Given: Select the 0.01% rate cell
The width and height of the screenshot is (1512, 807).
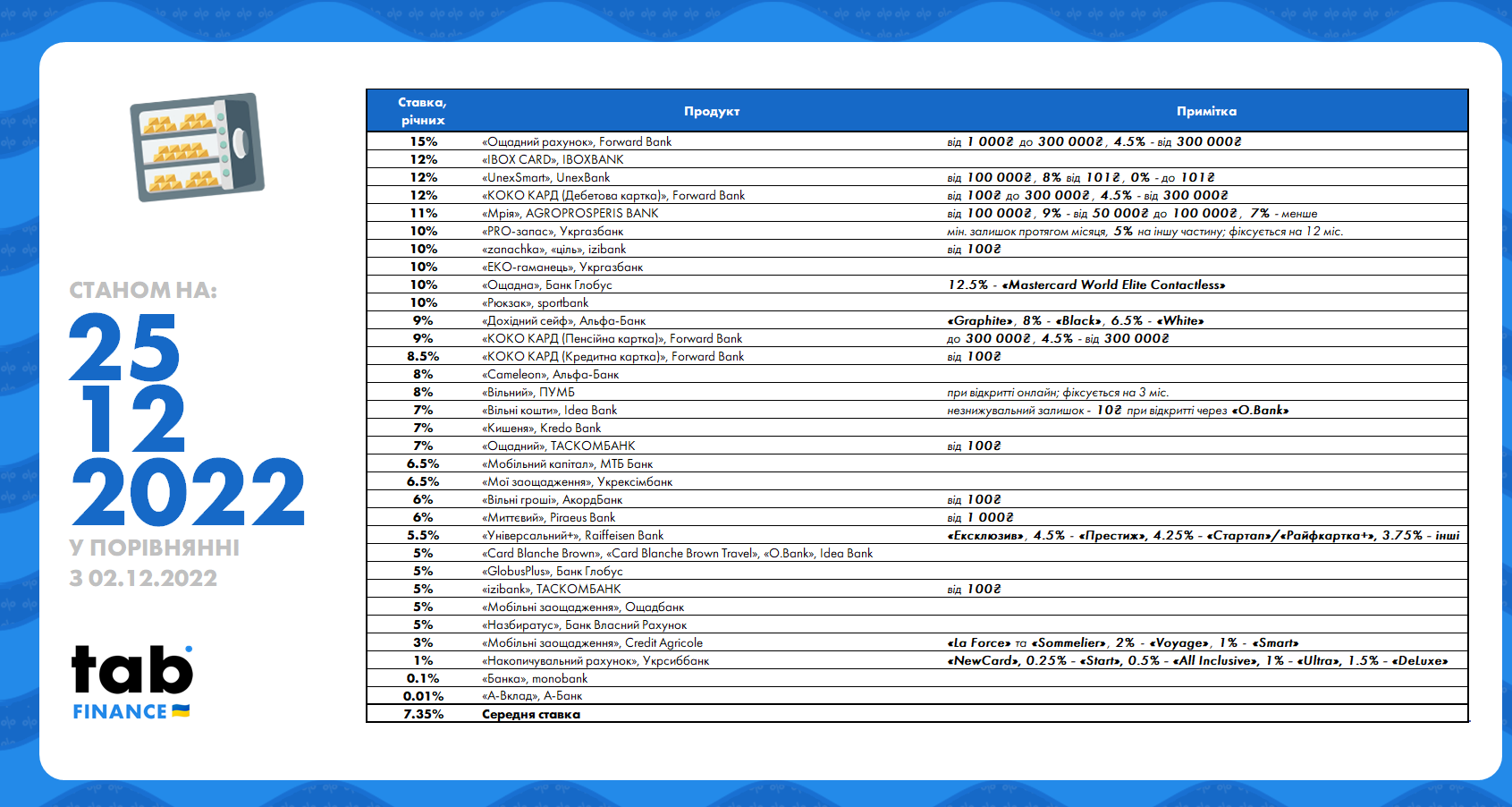Looking at the screenshot, I should coord(424,695).
